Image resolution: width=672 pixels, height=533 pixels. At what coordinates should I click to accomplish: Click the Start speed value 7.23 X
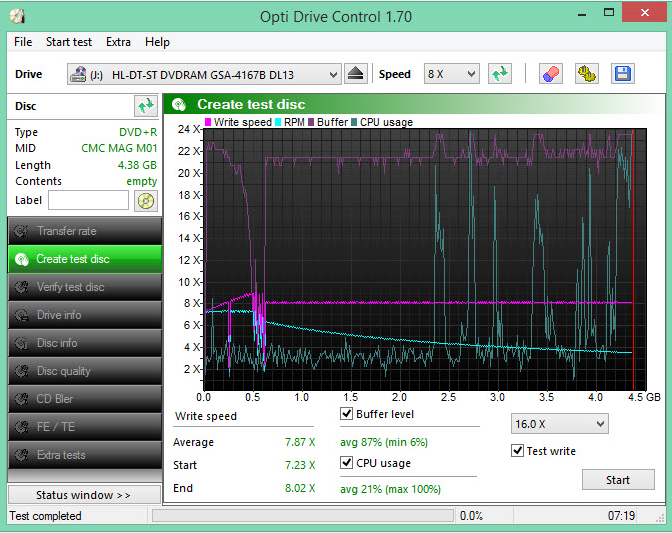300,465
